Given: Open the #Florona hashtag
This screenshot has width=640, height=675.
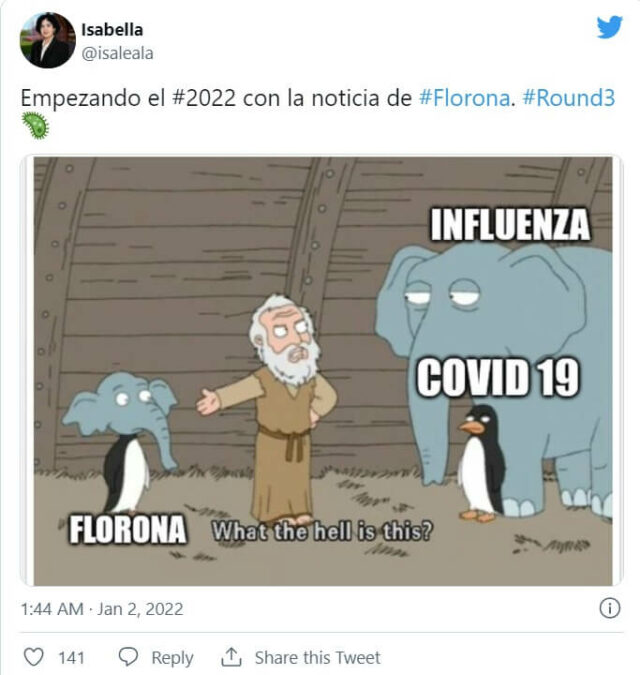Looking at the screenshot, I should [464, 98].
